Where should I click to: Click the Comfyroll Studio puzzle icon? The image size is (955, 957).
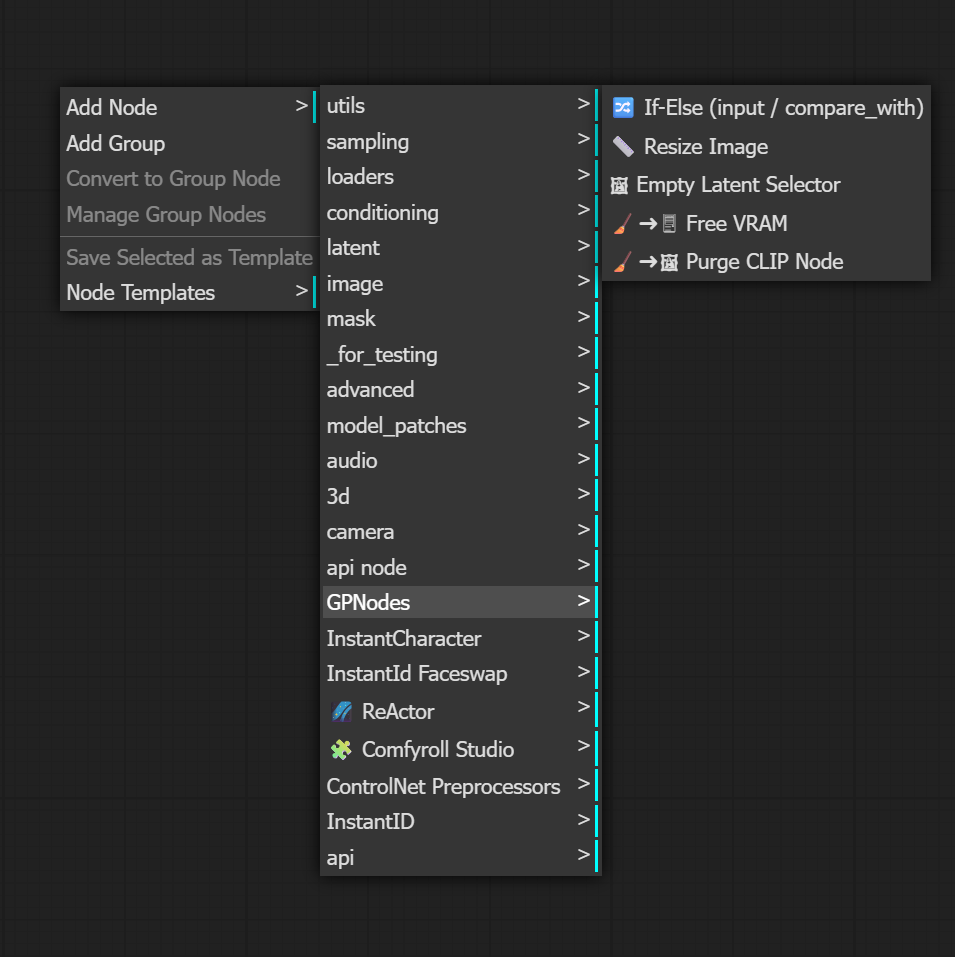tap(341, 749)
